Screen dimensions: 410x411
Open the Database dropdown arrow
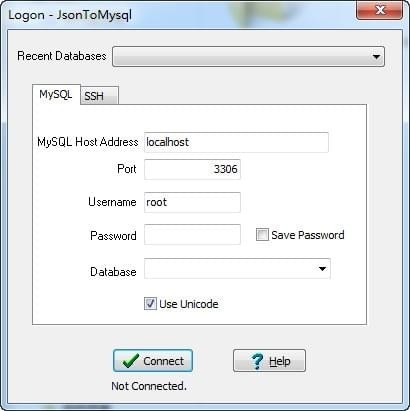[x=322, y=269]
